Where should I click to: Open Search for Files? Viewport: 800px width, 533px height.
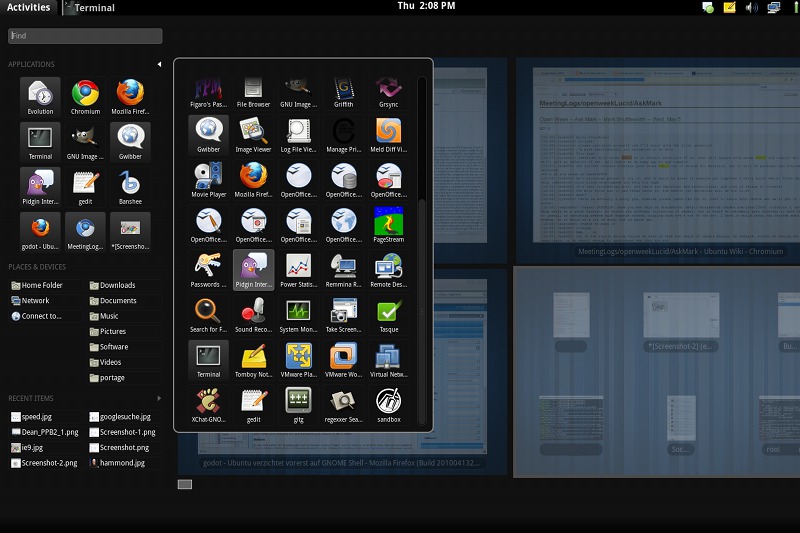coord(208,315)
